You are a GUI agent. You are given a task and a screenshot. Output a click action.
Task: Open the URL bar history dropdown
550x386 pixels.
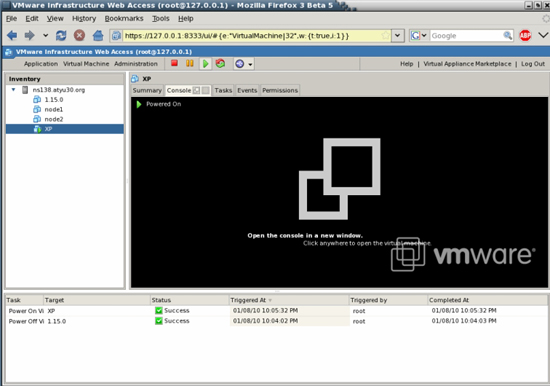click(397, 35)
